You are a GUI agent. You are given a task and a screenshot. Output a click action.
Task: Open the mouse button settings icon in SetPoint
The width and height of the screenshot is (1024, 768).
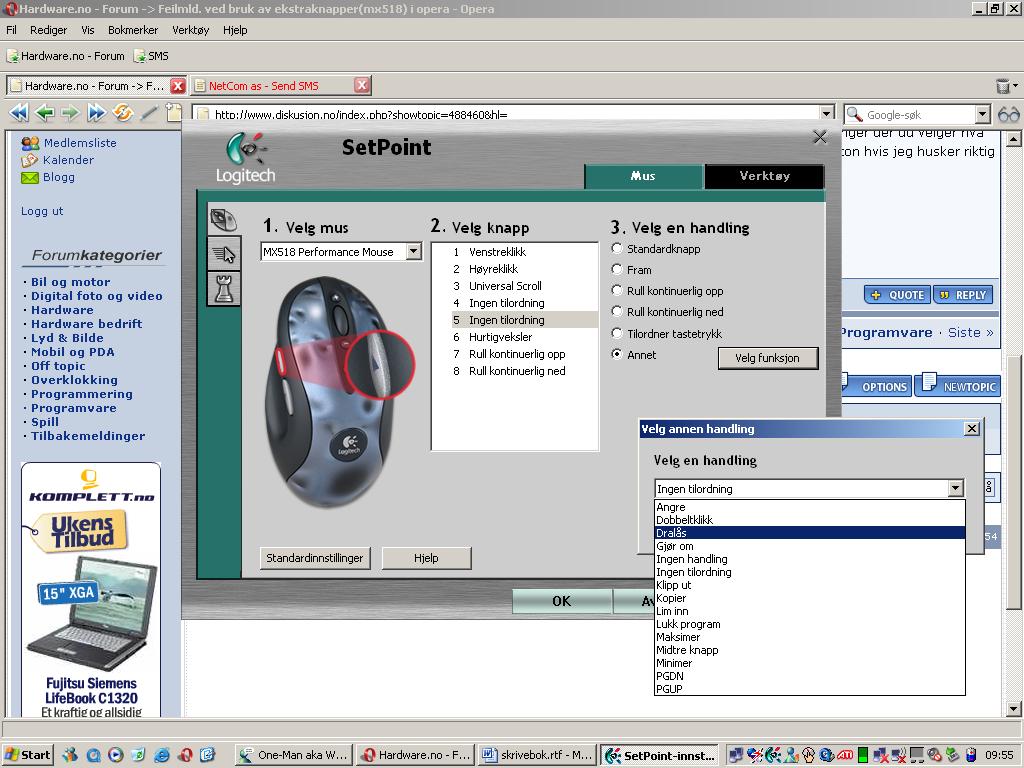pos(223,219)
